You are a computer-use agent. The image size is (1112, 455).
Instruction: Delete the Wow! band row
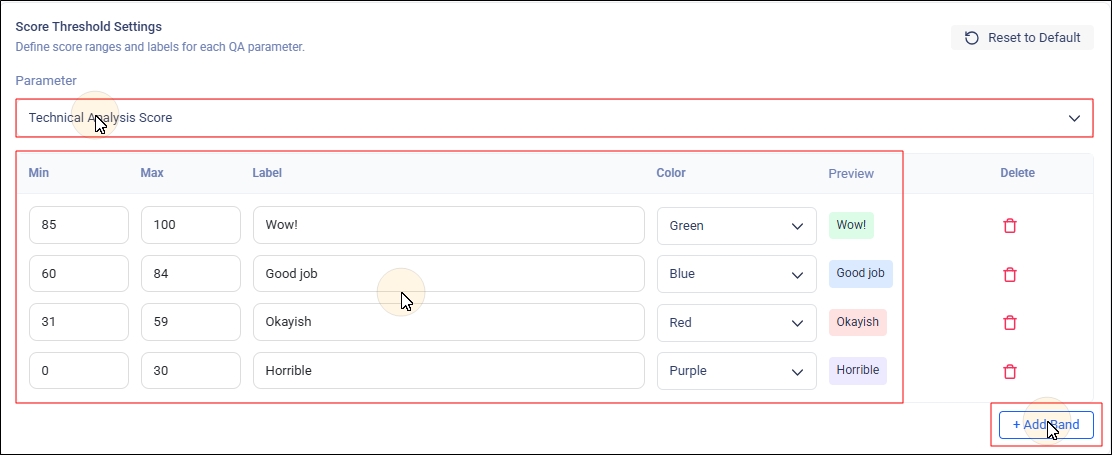[x=1010, y=225]
